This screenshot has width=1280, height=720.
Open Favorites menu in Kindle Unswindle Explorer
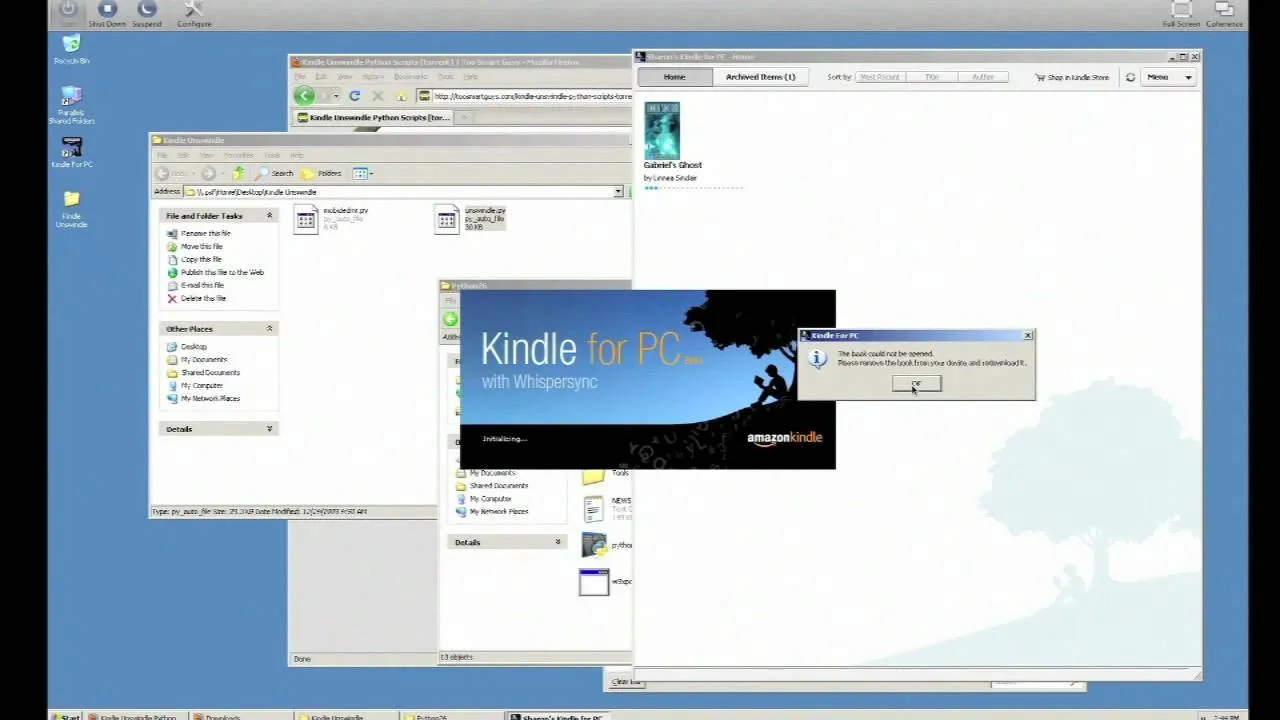point(238,155)
